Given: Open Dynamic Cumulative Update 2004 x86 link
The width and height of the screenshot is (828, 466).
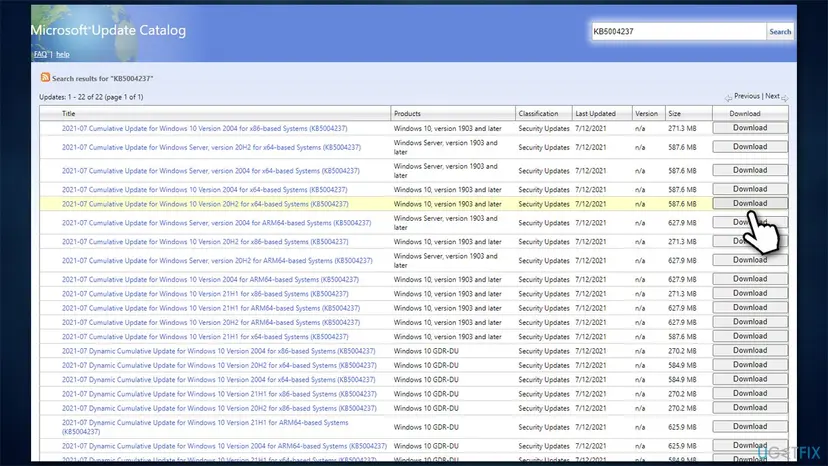Looking at the screenshot, I should [219, 351].
